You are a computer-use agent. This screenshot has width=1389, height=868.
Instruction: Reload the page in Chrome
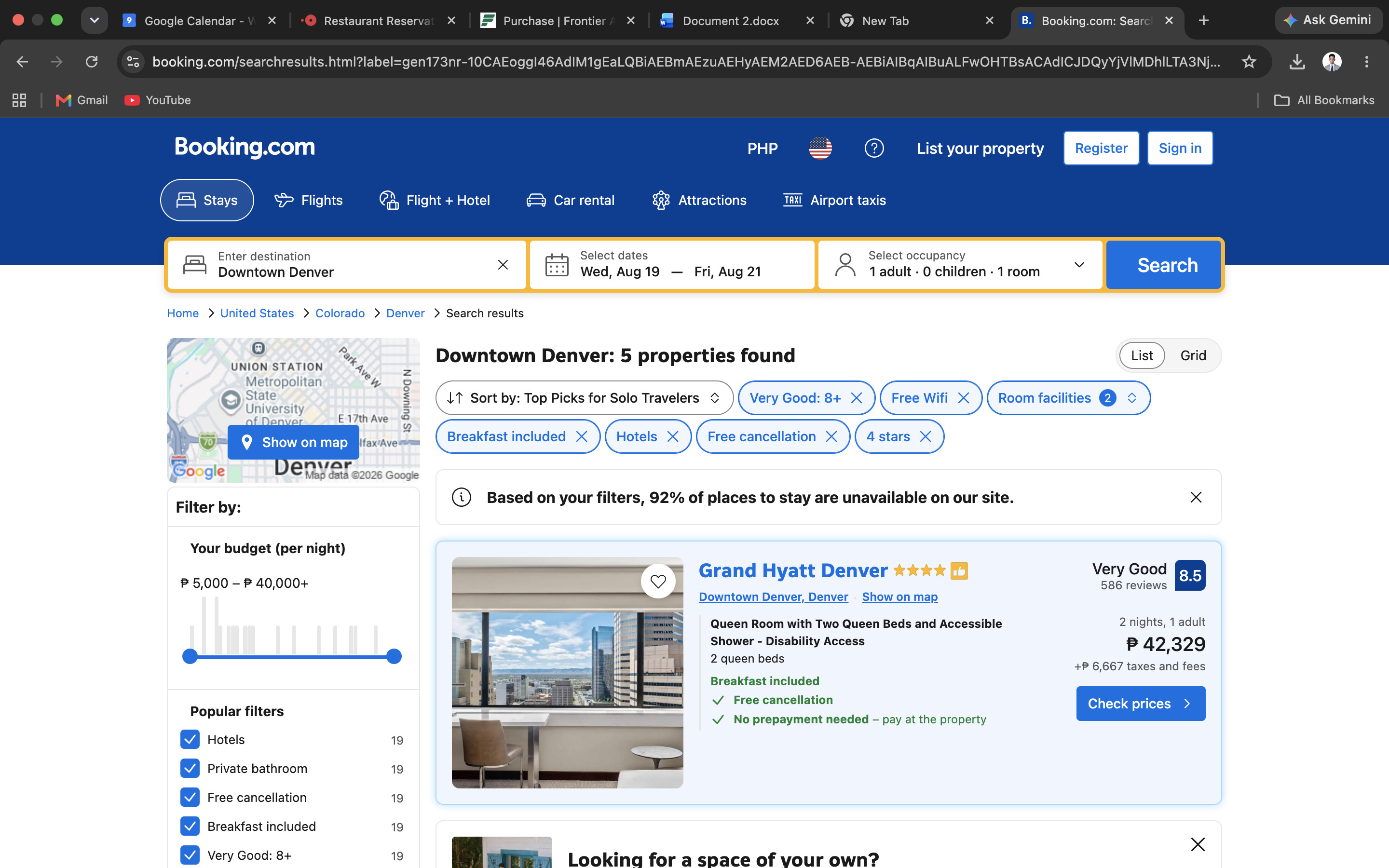coord(92,61)
